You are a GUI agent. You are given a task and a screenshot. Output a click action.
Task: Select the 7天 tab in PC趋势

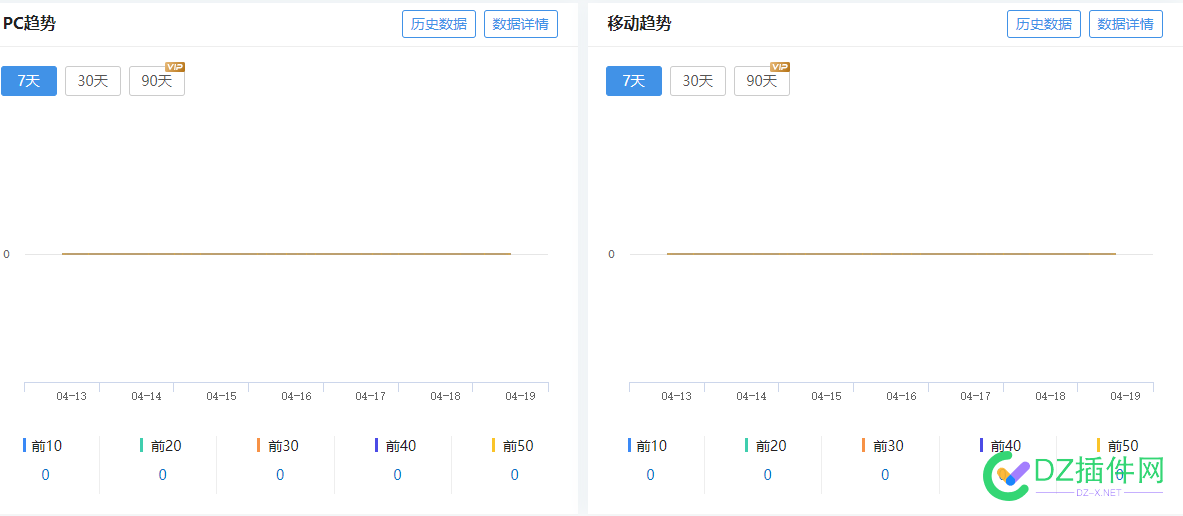(29, 81)
